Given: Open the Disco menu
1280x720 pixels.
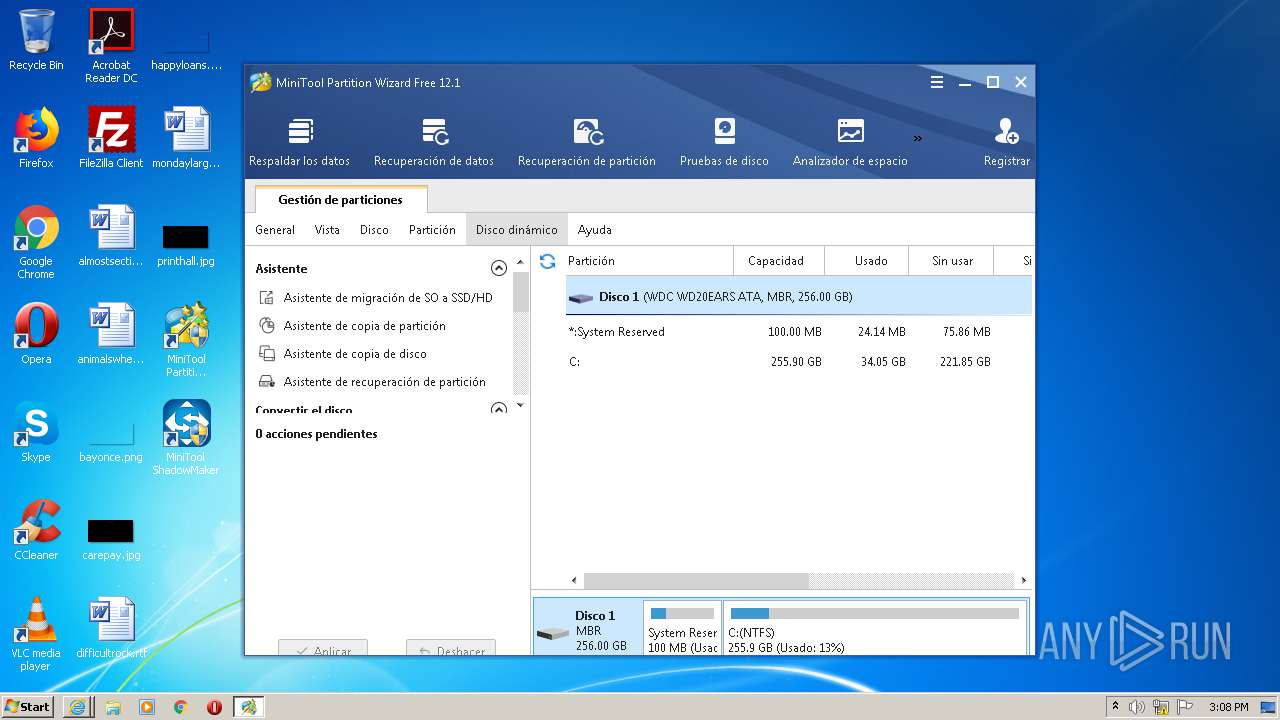Looking at the screenshot, I should pos(374,229).
